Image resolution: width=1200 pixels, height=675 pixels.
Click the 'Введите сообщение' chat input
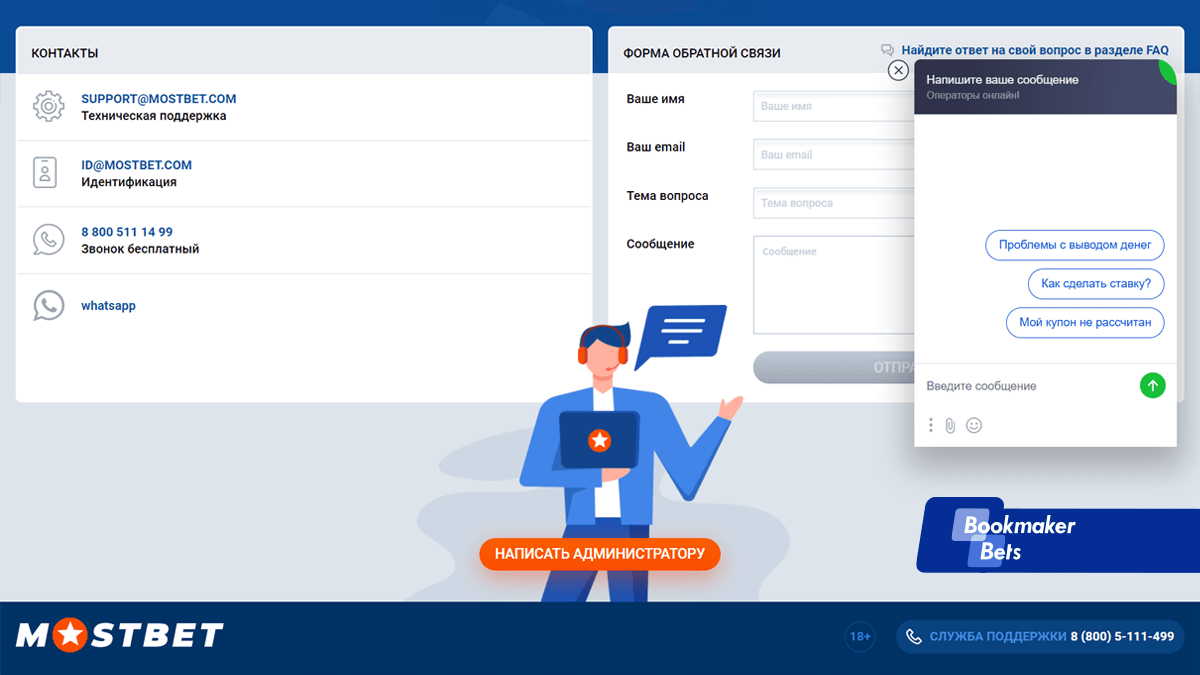pos(1025,386)
